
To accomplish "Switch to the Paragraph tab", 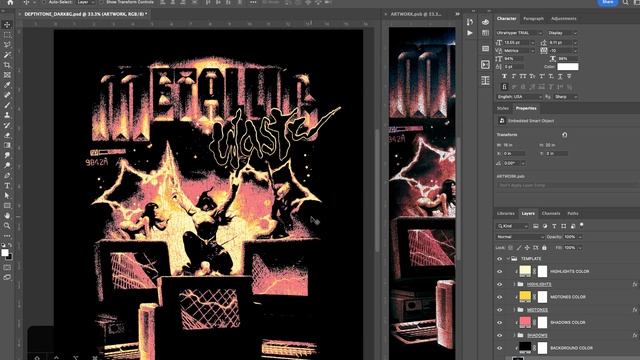I will [x=533, y=19].
